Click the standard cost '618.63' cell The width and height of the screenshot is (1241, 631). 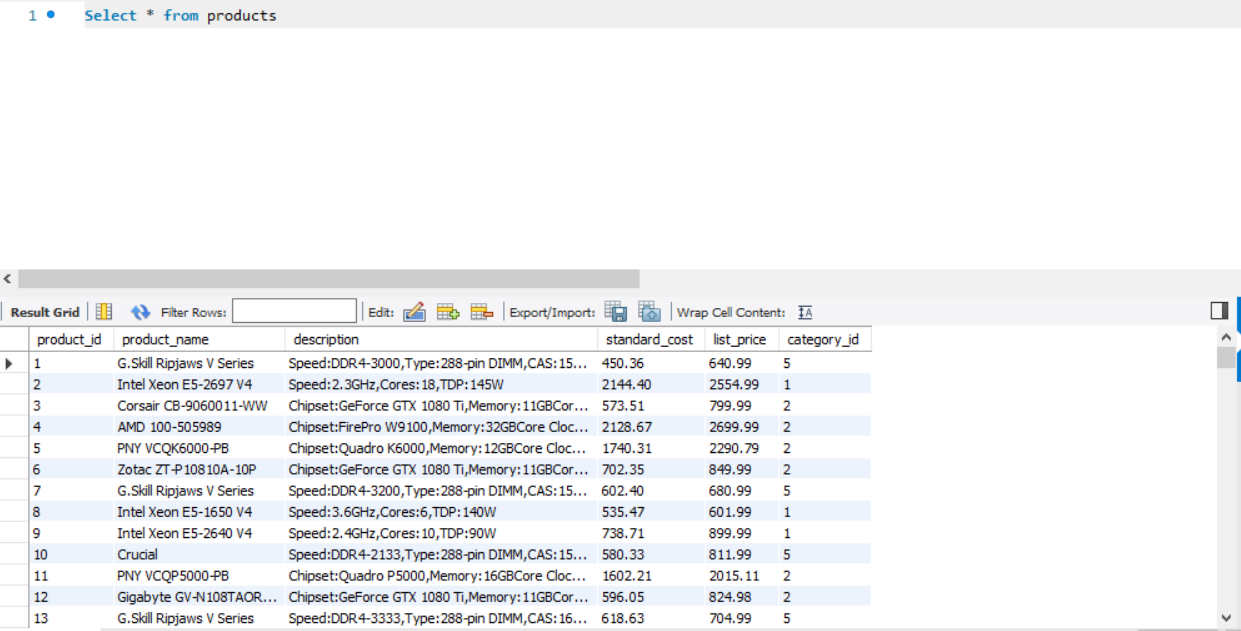coord(651,618)
